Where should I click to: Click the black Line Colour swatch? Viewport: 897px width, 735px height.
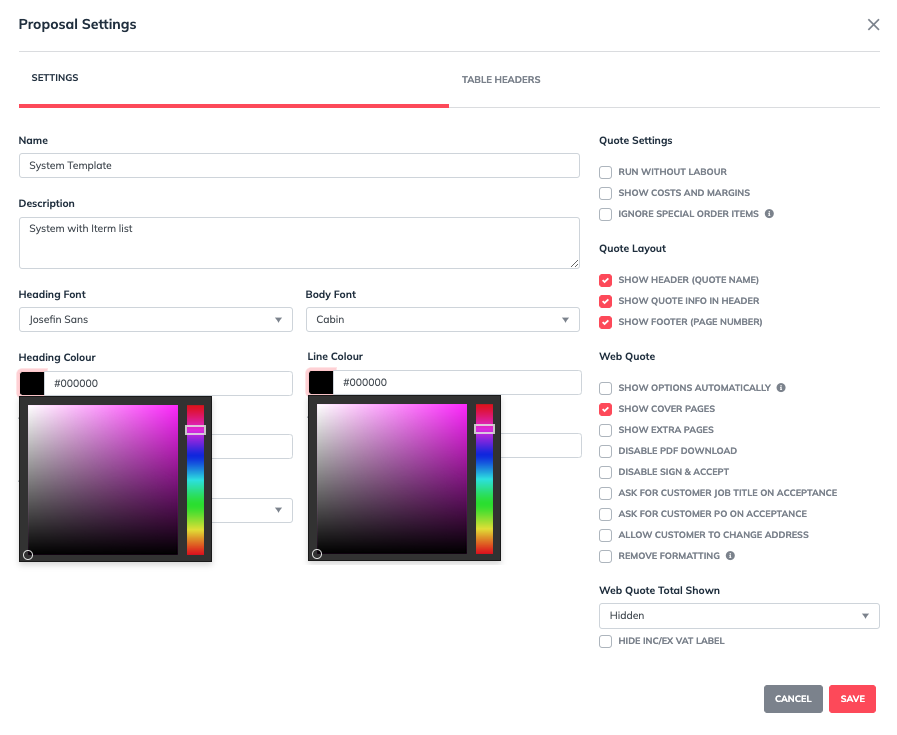click(x=321, y=382)
